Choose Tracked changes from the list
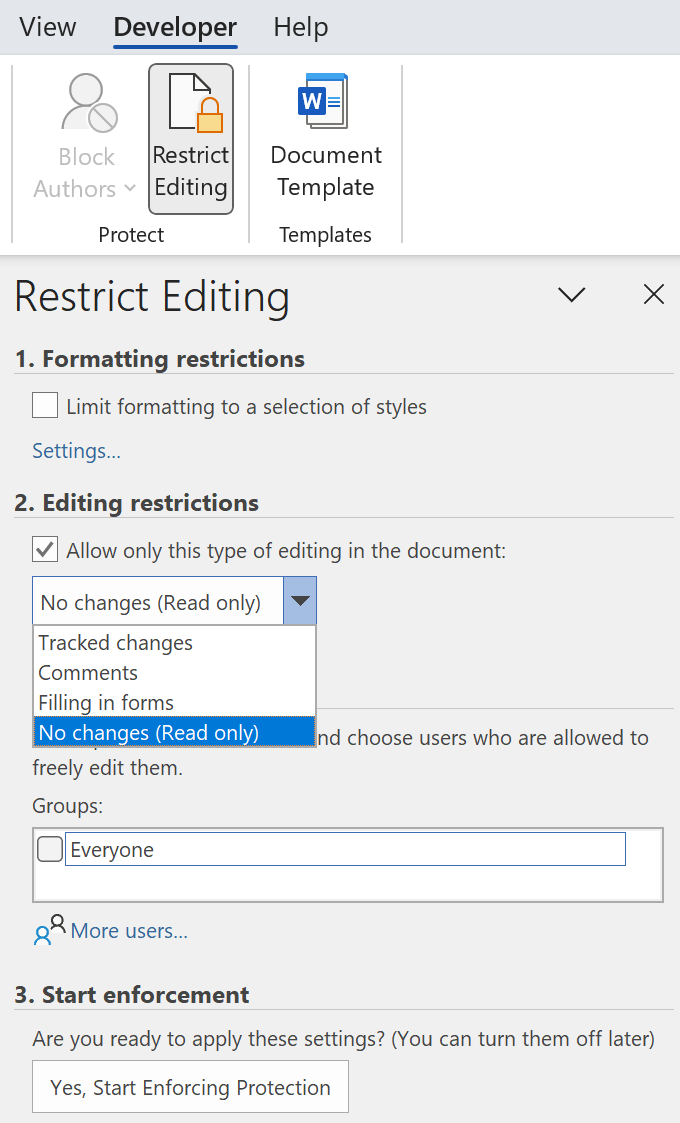The image size is (680, 1123). pyautogui.click(x=174, y=642)
